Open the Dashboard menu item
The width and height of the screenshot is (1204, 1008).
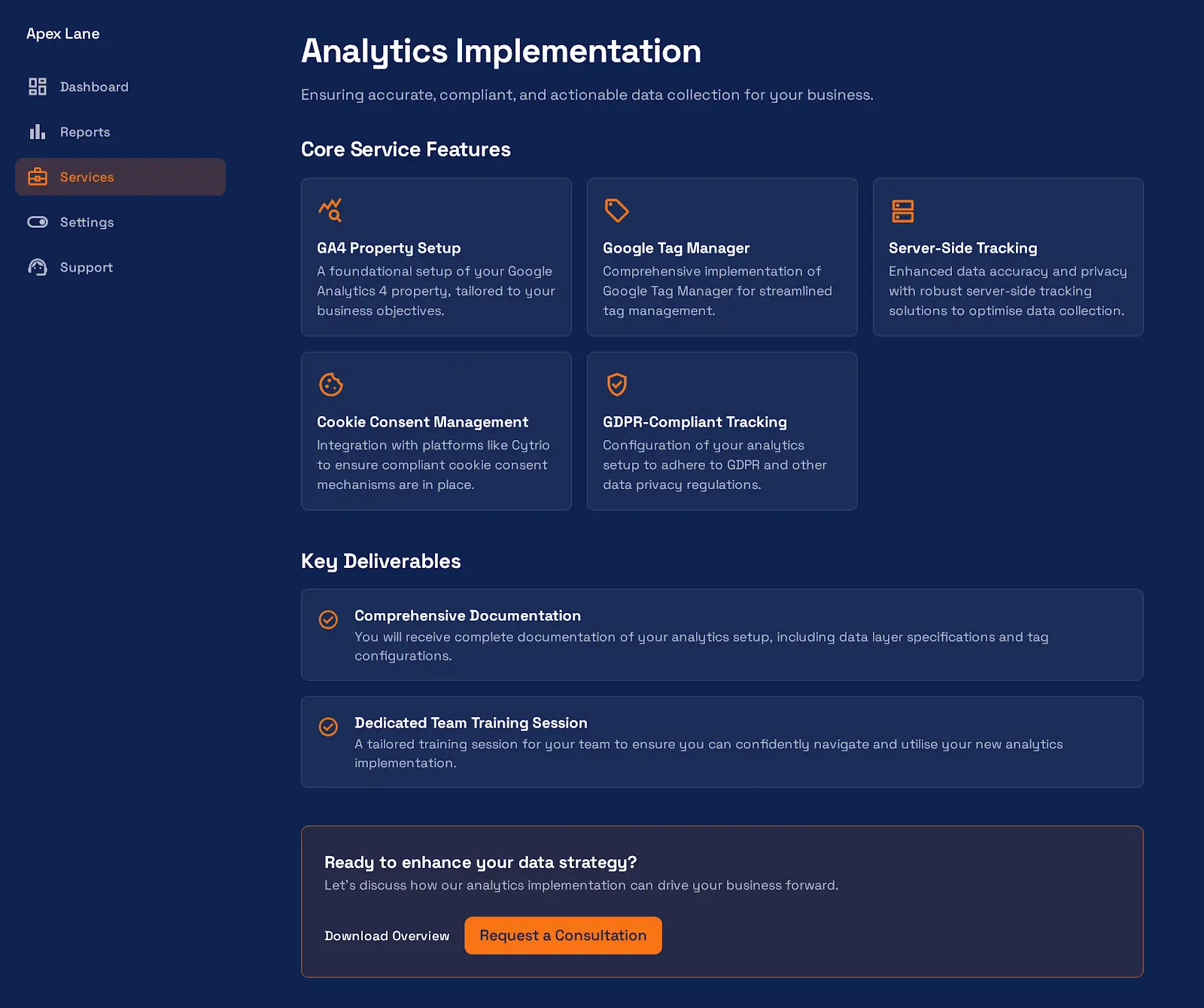[94, 87]
